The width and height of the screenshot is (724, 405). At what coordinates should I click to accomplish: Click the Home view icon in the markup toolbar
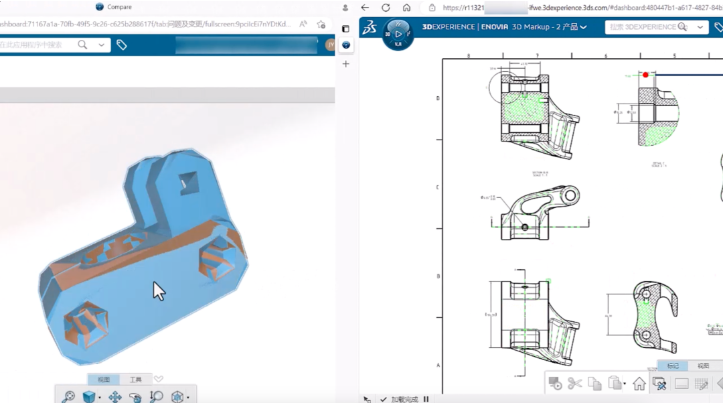click(639, 384)
